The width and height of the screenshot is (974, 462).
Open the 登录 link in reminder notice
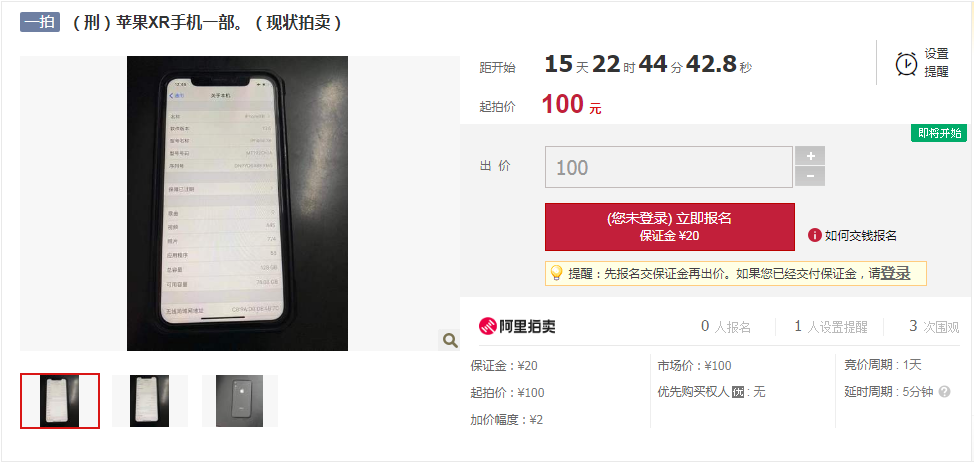(895, 273)
